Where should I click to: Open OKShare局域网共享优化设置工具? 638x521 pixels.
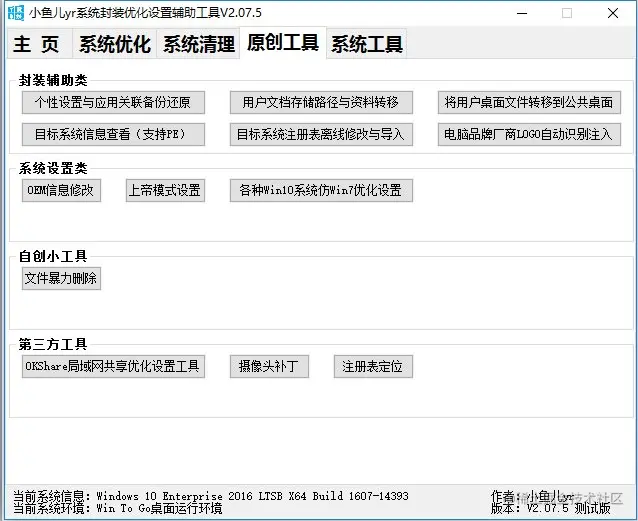coord(113,366)
